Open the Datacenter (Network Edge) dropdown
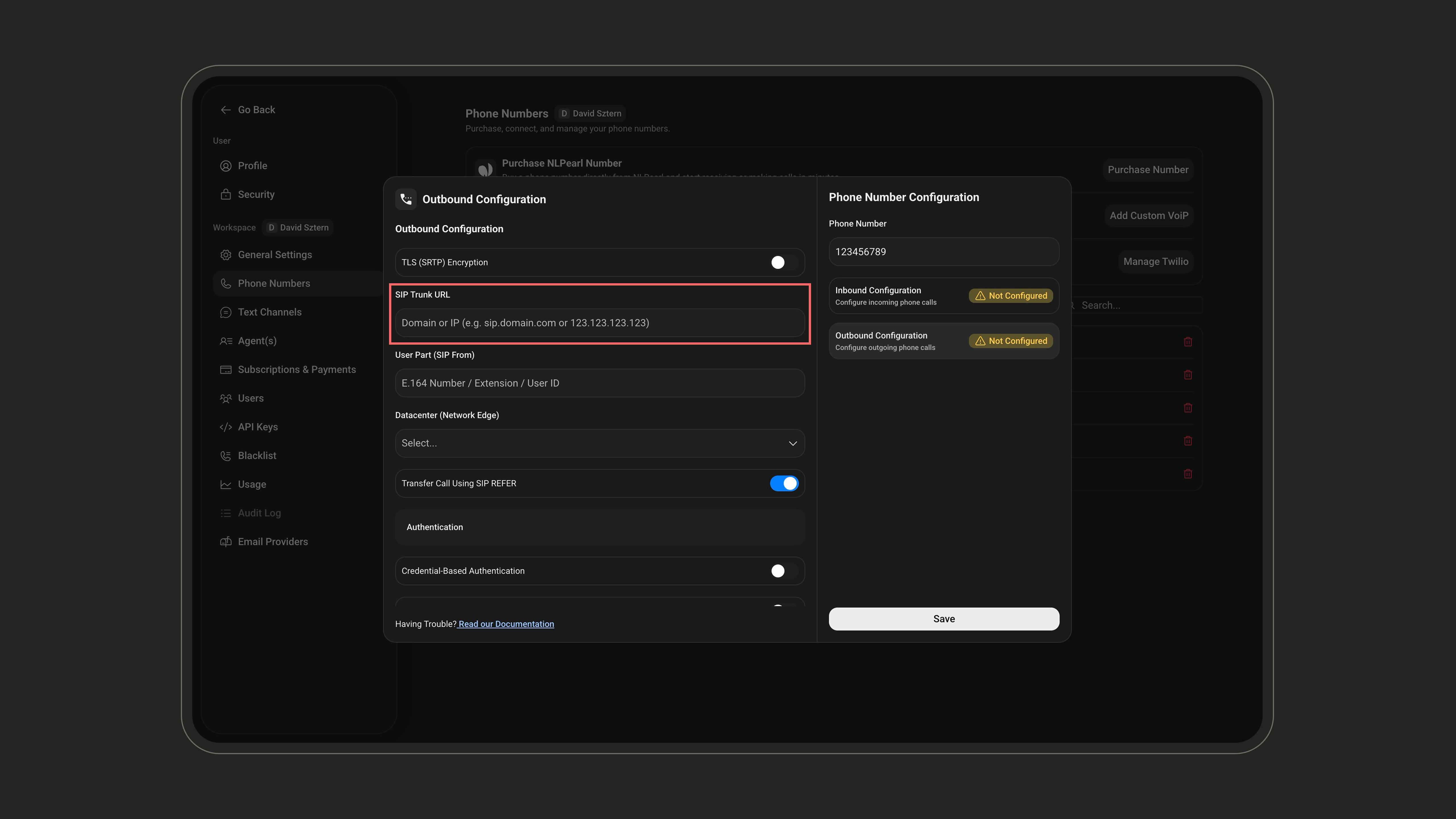1456x819 pixels. point(600,443)
